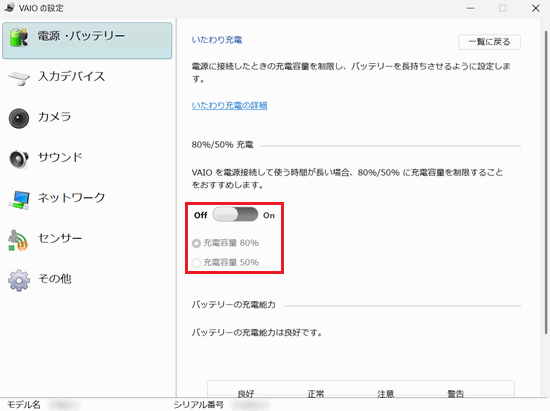Viewport: 550px width, 411px height.
Task: Minimize the VAIO の設定 window
Action: tap(470, 8)
